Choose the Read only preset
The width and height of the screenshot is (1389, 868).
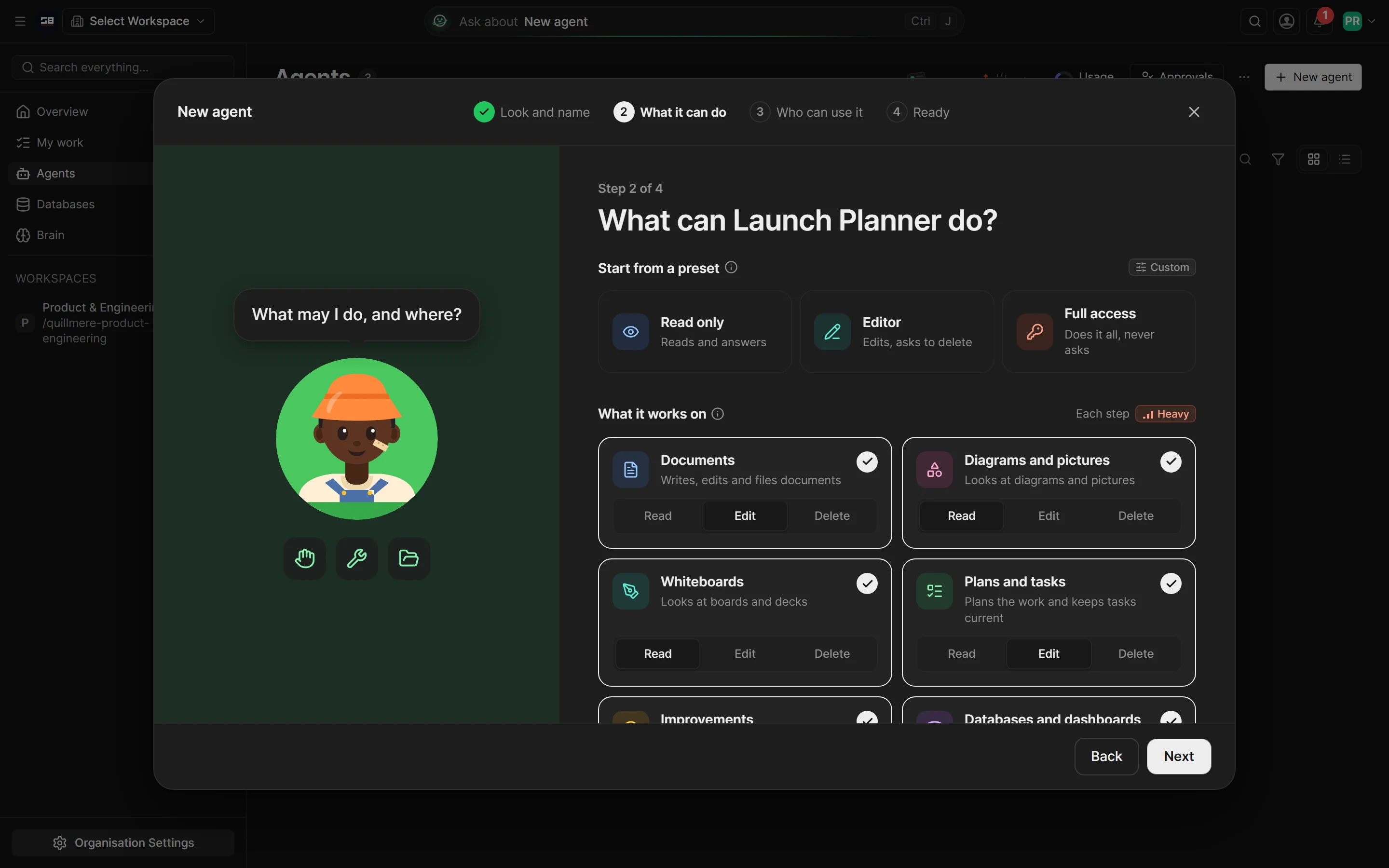[694, 332]
